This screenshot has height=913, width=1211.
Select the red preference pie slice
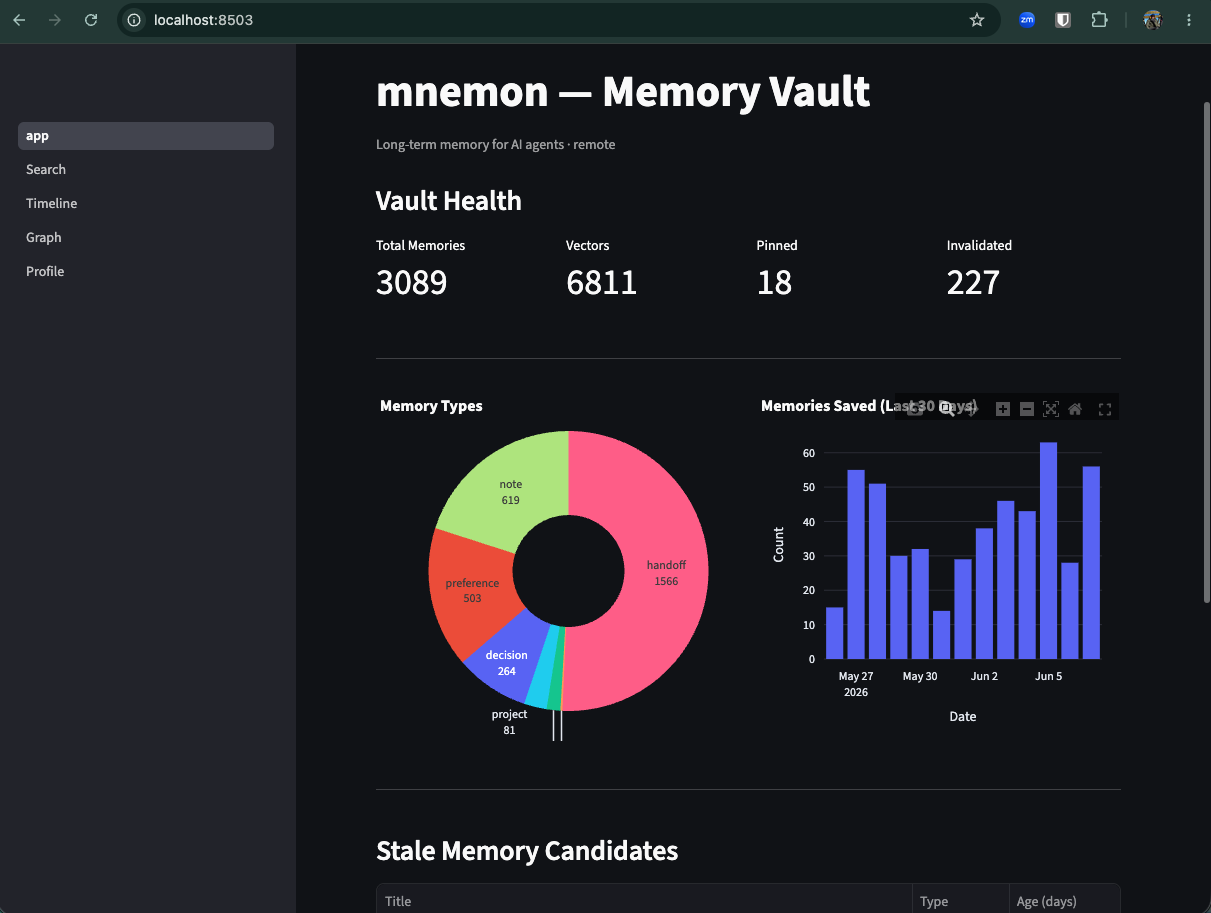click(x=470, y=590)
